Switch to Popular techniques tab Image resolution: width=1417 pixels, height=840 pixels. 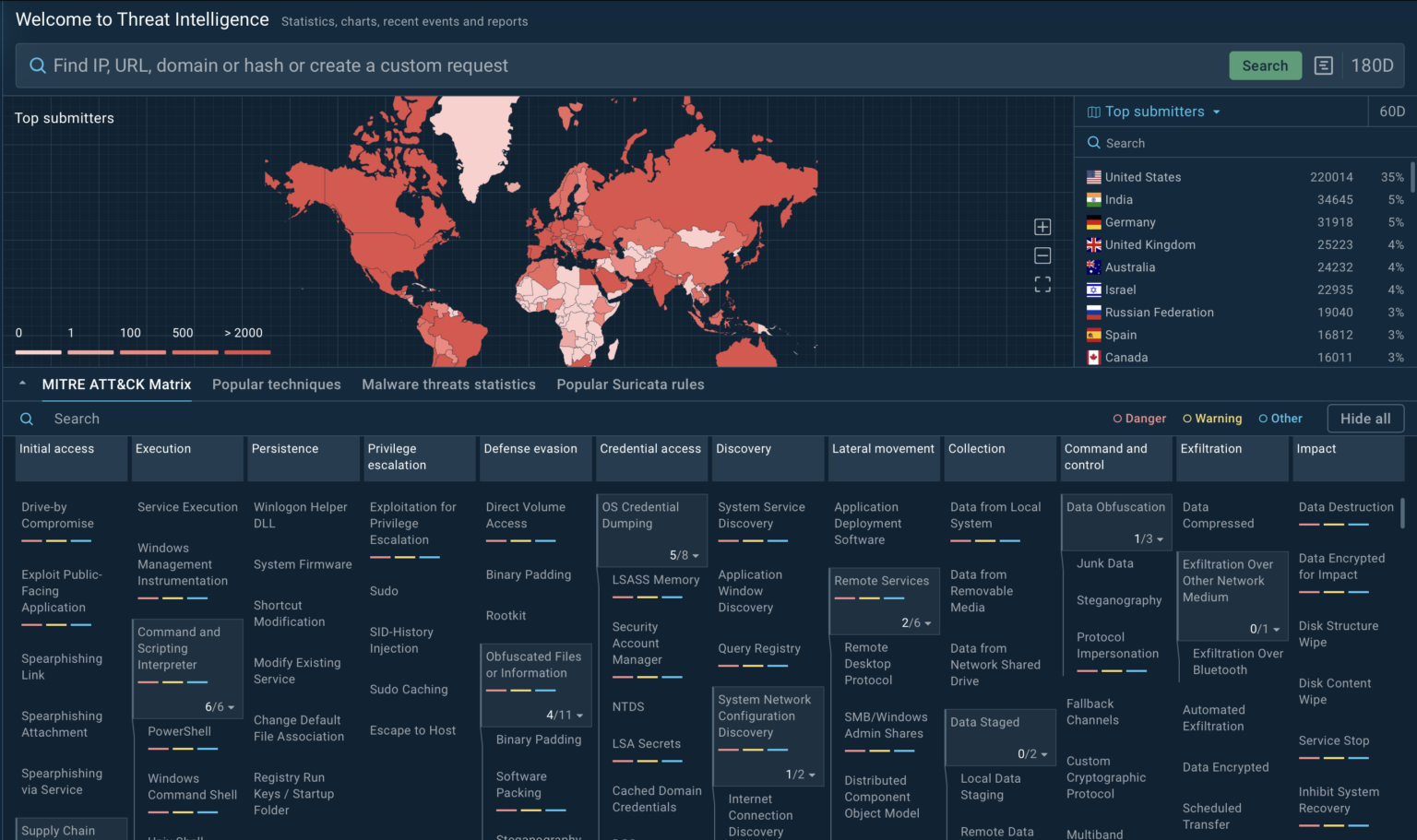276,385
